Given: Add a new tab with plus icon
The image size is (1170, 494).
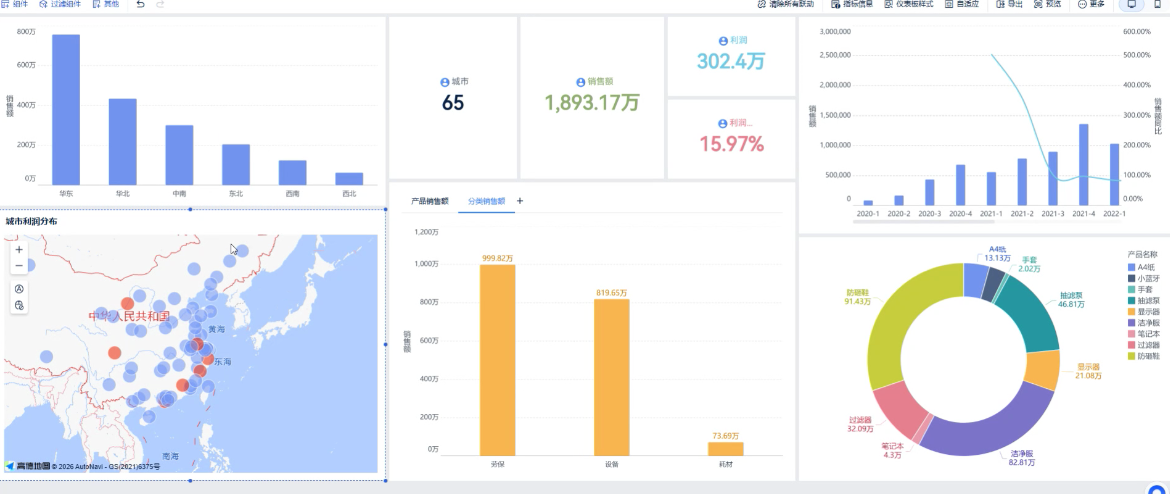Looking at the screenshot, I should coord(520,201).
